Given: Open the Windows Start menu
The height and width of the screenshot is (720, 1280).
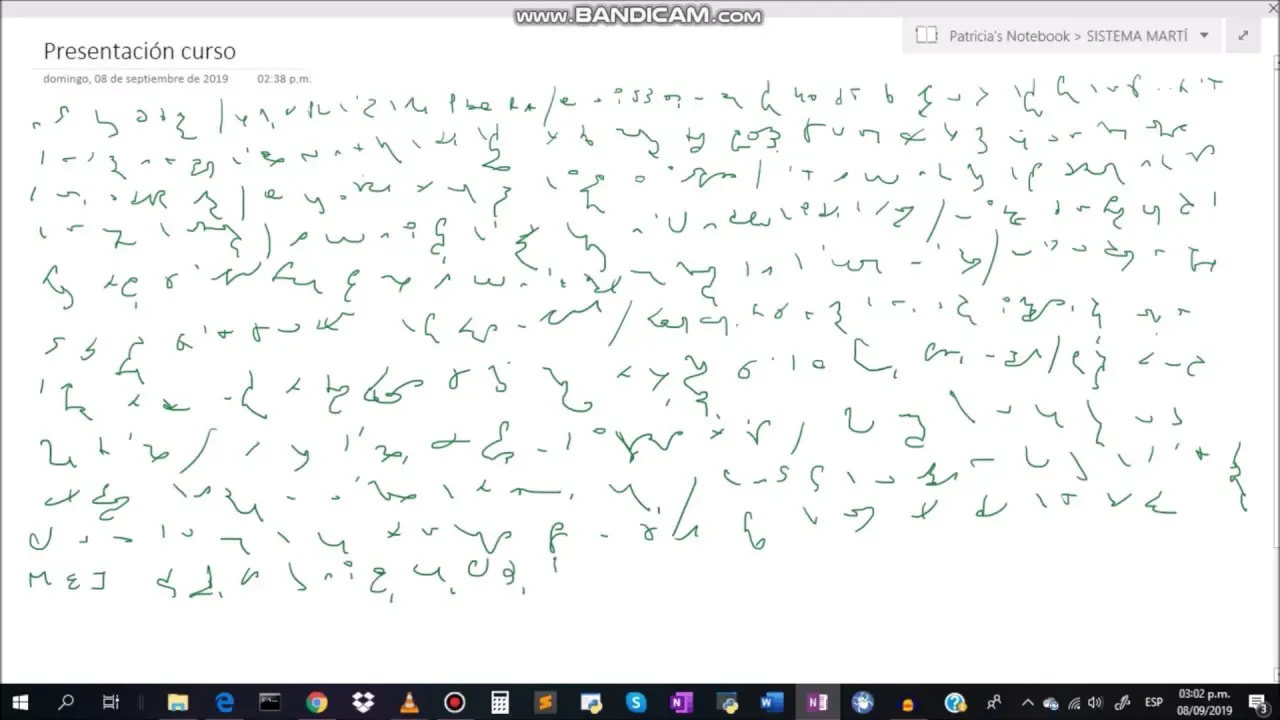Looking at the screenshot, I should tap(20, 702).
